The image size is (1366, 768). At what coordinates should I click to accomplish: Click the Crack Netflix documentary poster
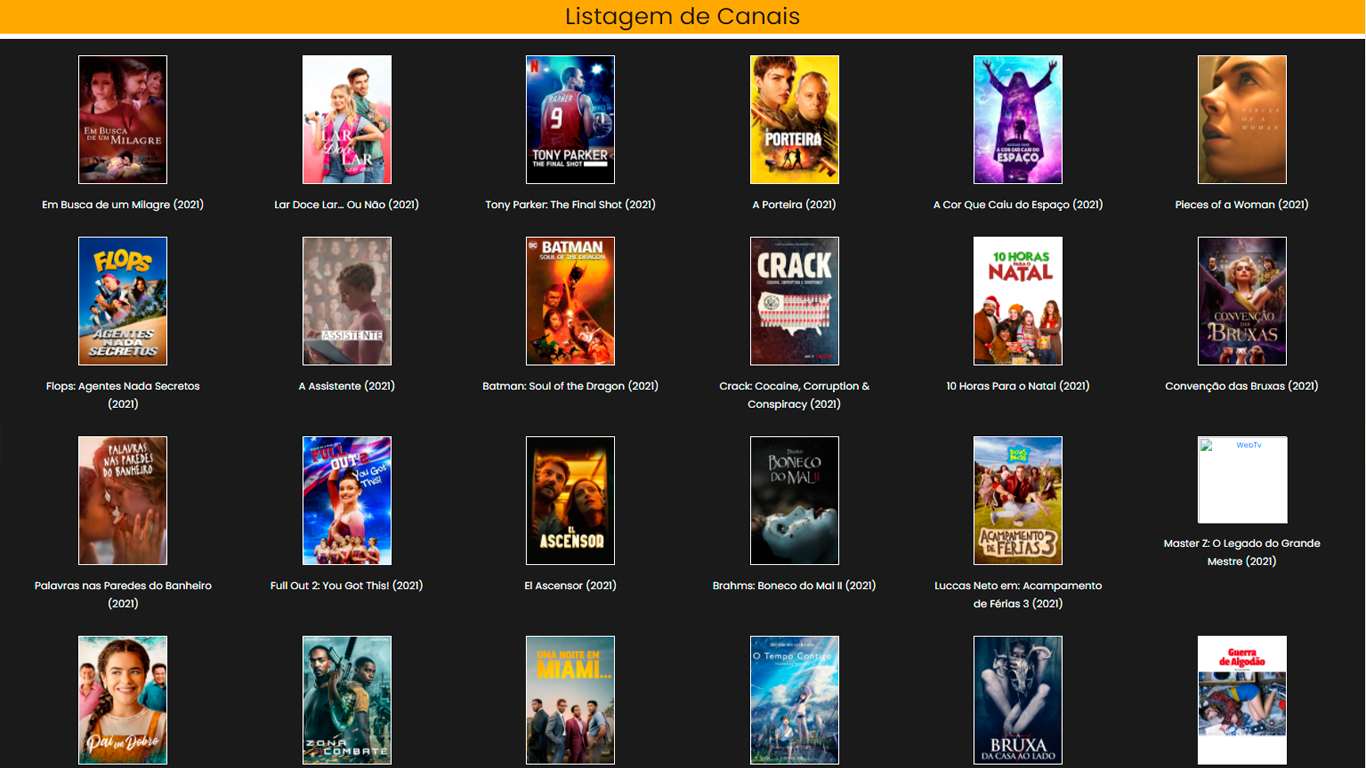pos(794,301)
